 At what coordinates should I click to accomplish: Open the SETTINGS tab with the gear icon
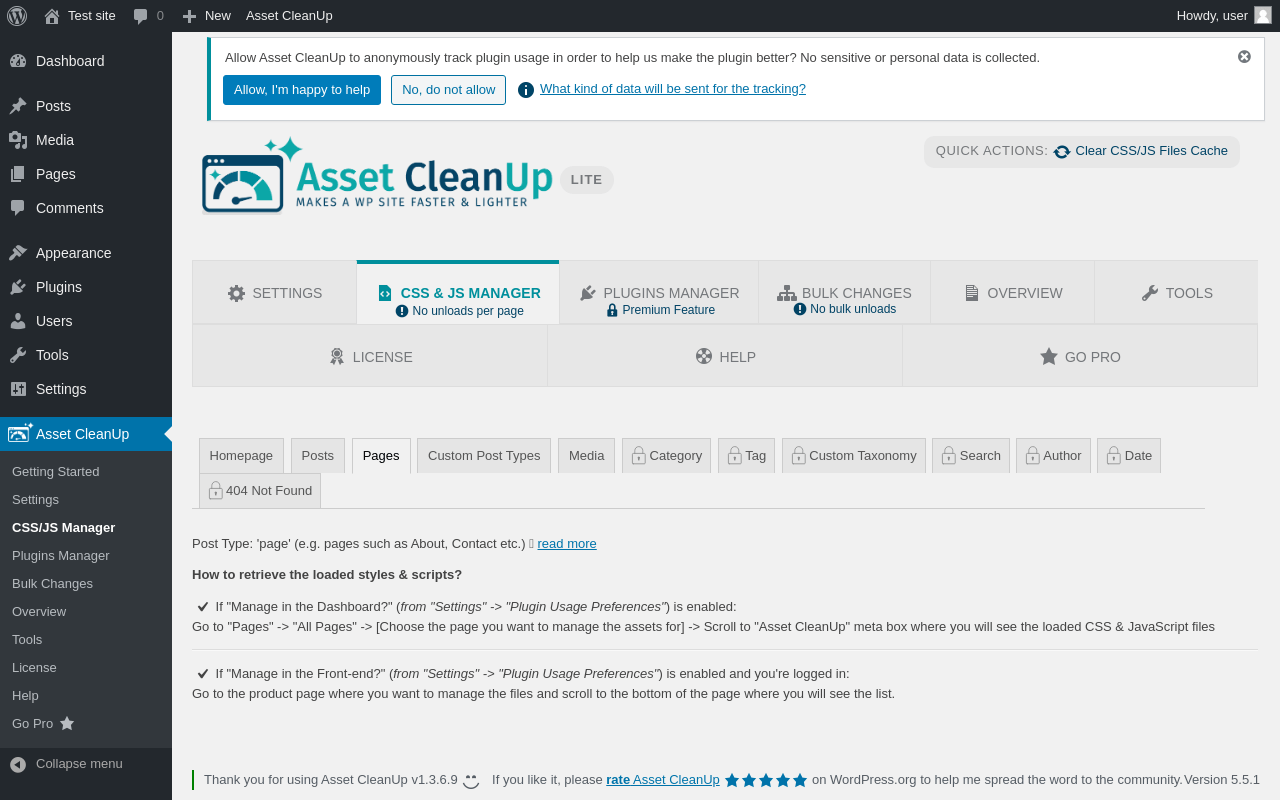(275, 293)
